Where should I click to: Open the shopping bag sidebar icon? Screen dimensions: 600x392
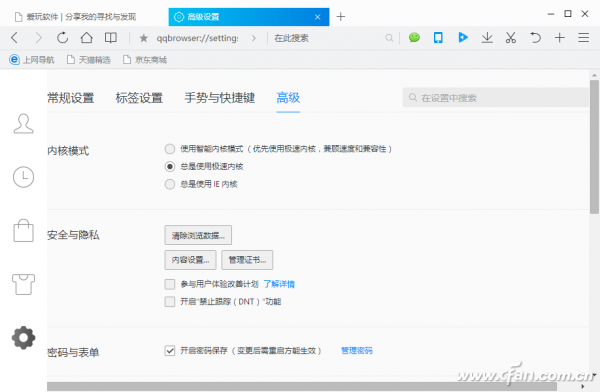23,230
